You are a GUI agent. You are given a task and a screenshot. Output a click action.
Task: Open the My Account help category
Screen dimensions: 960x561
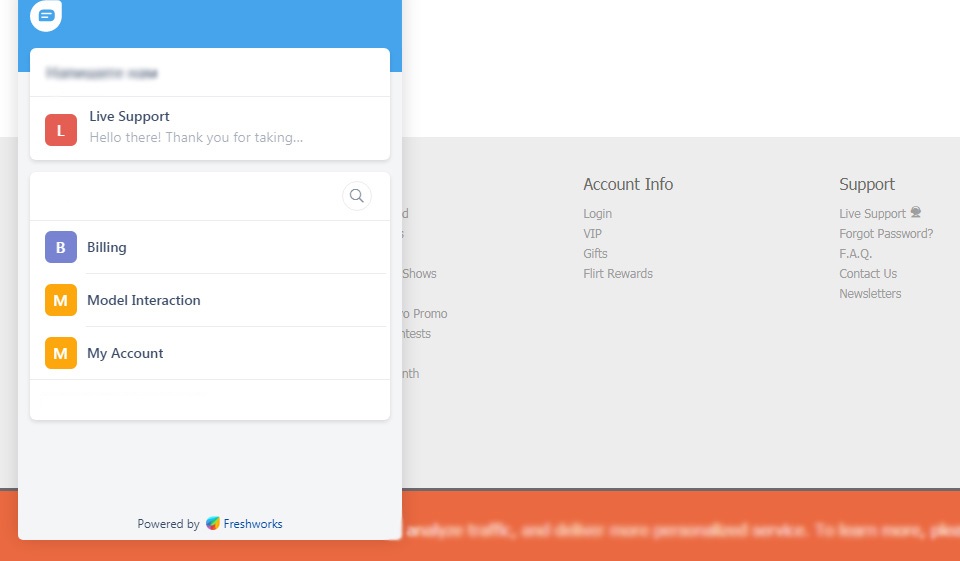tap(125, 353)
